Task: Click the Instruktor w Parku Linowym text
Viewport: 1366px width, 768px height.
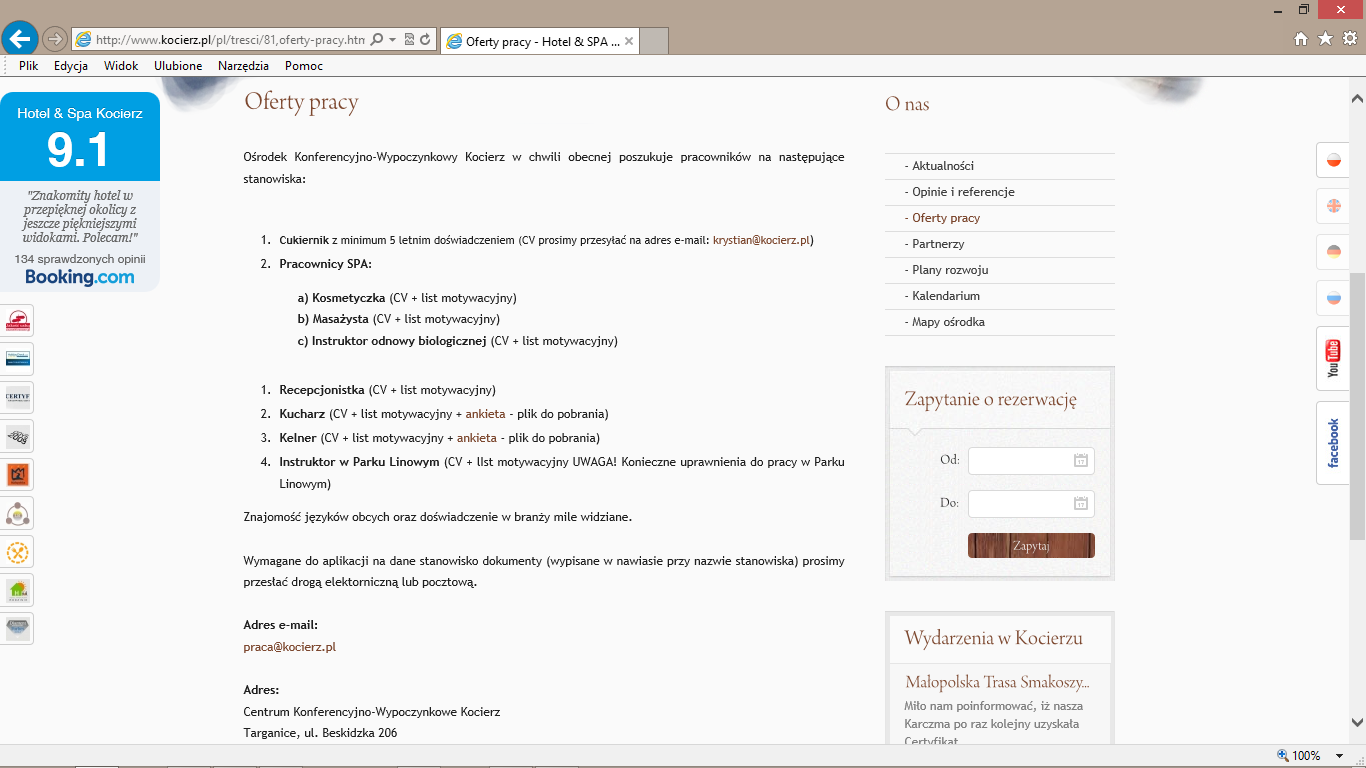Action: click(359, 462)
